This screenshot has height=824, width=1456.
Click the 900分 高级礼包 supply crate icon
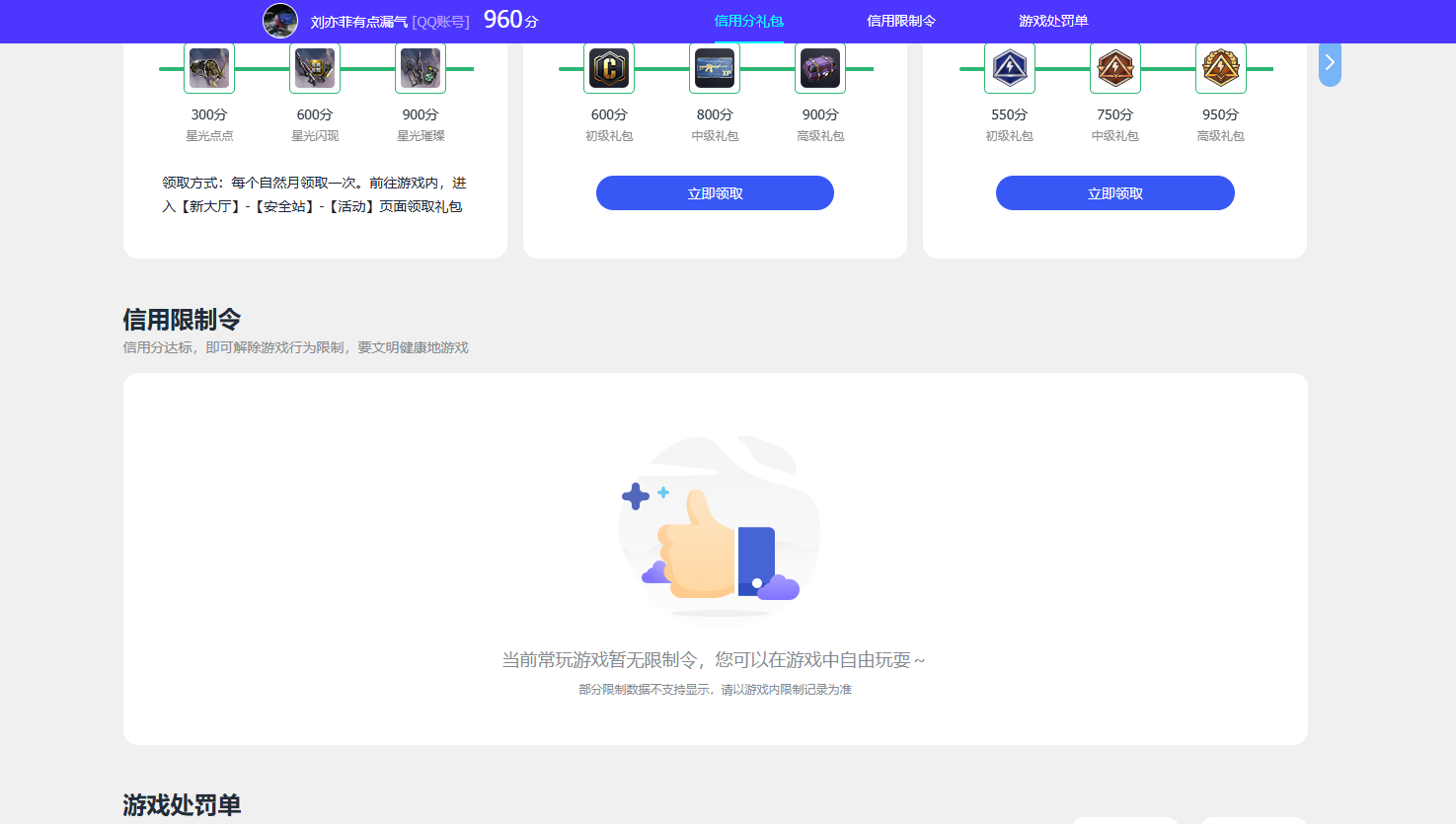pos(820,68)
